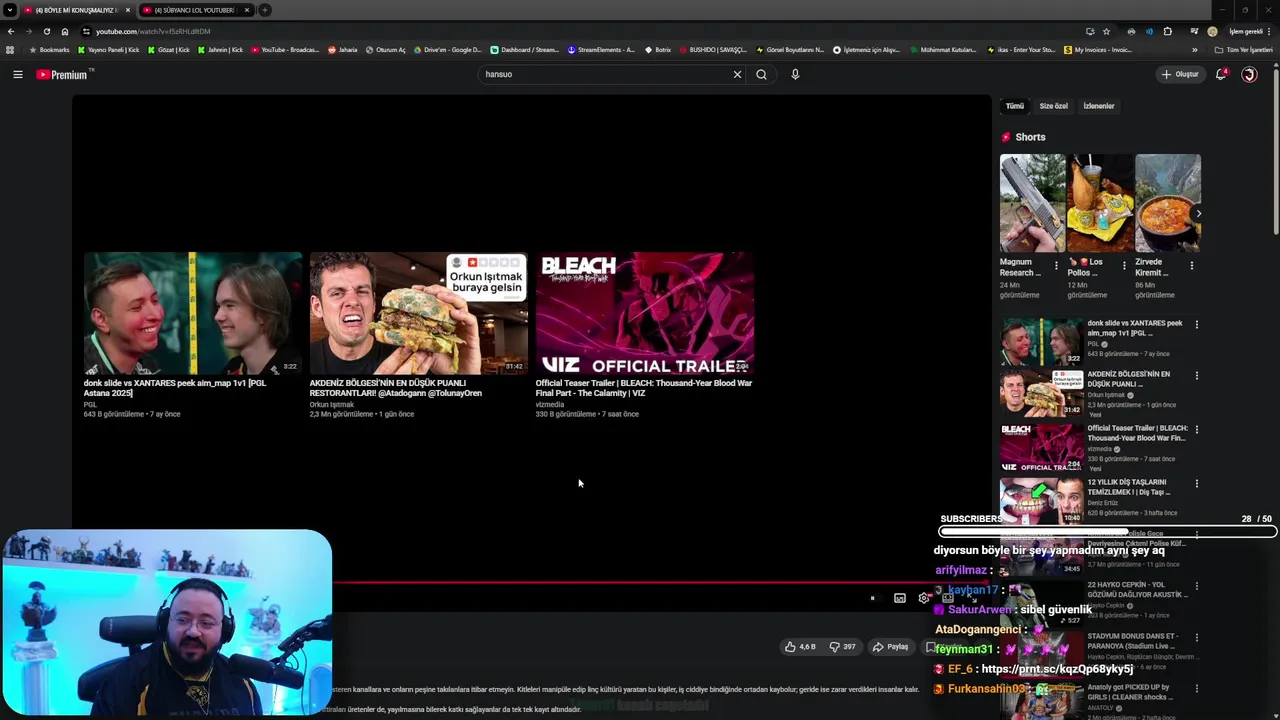The image size is (1280, 720).
Task: Play donk slide vs XANTARES end-screen video
Action: [x=192, y=313]
